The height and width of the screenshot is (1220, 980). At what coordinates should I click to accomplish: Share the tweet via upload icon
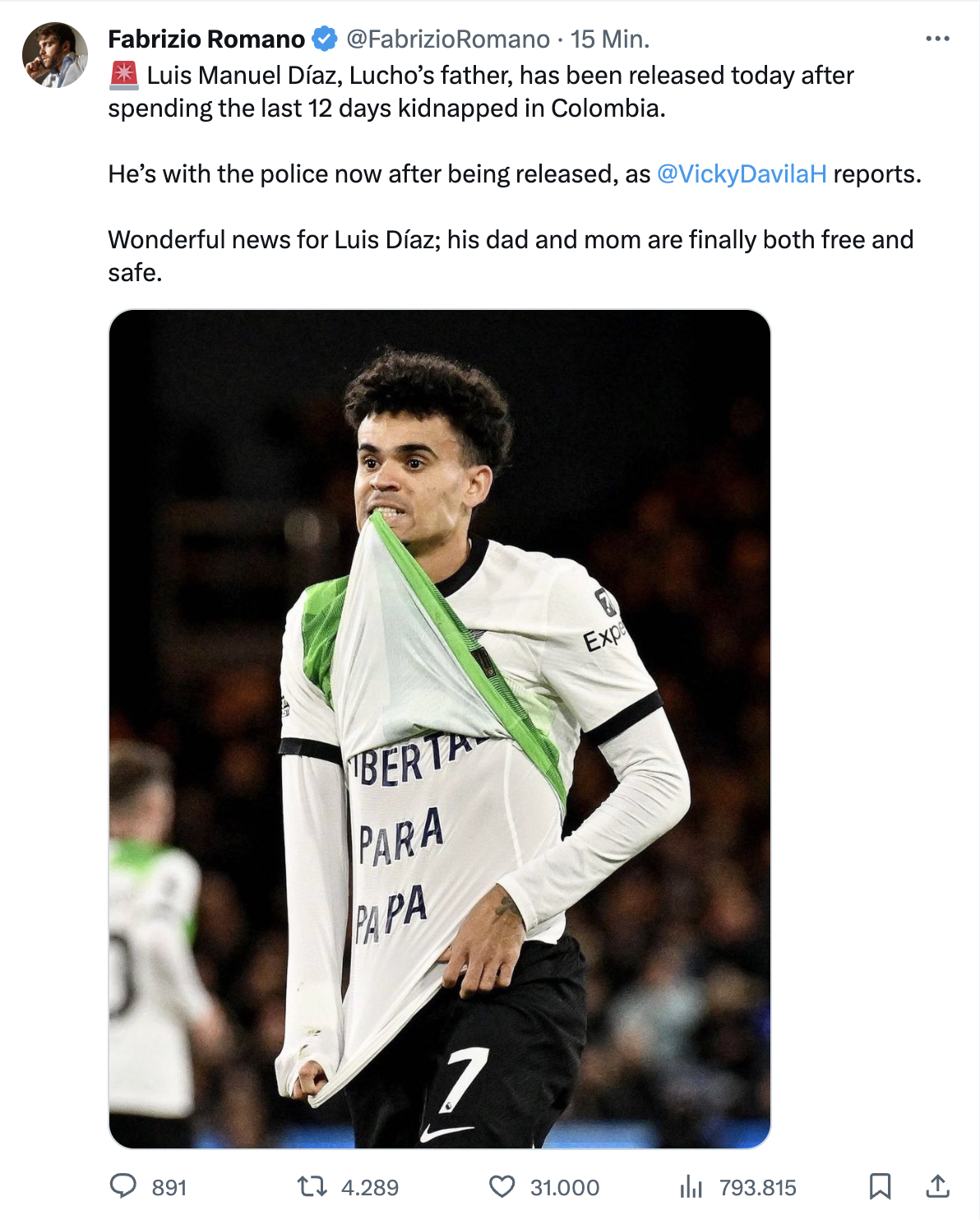[937, 1186]
